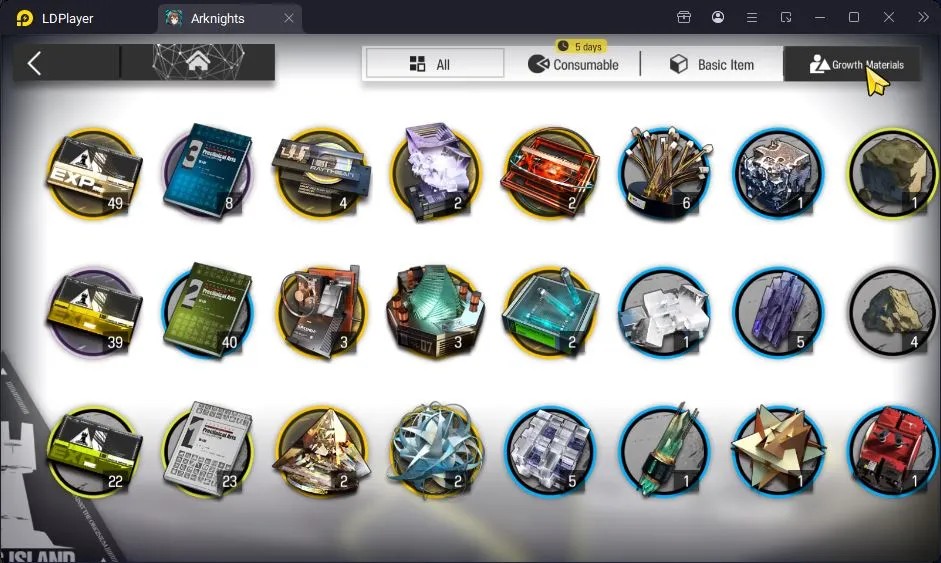Select the green crystal vial item
Image resolution: width=941 pixels, height=563 pixels.
pyautogui.click(x=664, y=450)
